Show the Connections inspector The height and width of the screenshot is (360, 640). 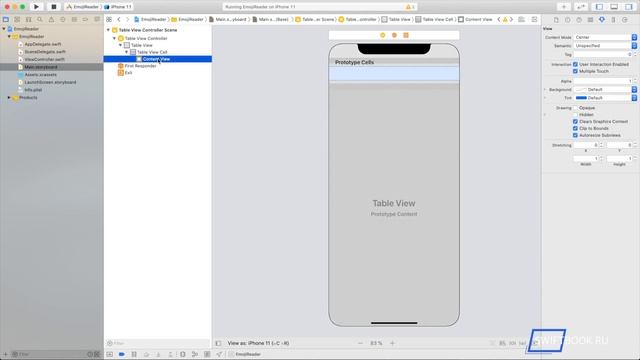click(624, 20)
